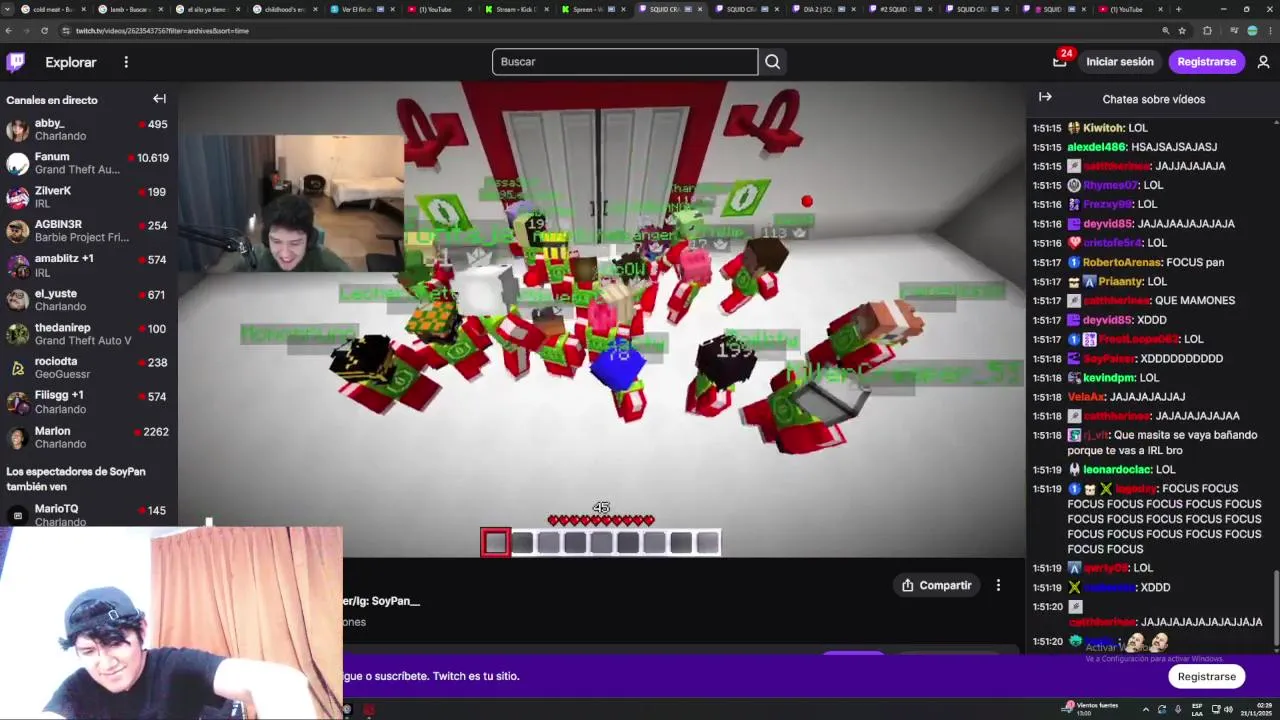The width and height of the screenshot is (1280, 720).
Task: Click chat user deyvid85 JAJAJAAJAJAJAJA message
Action: pyautogui.click(x=1186, y=224)
